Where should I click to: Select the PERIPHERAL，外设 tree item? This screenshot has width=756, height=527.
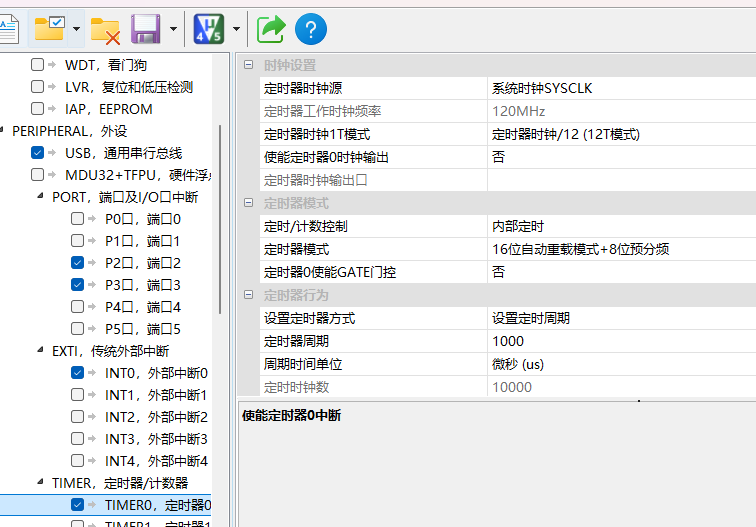(69, 131)
